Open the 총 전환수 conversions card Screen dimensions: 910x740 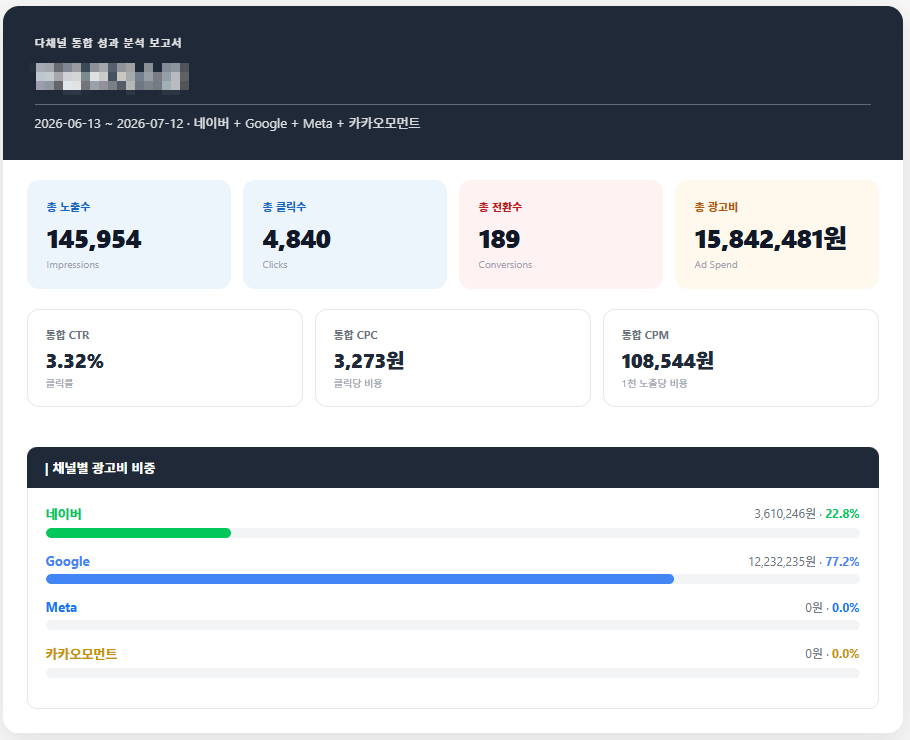click(x=561, y=234)
